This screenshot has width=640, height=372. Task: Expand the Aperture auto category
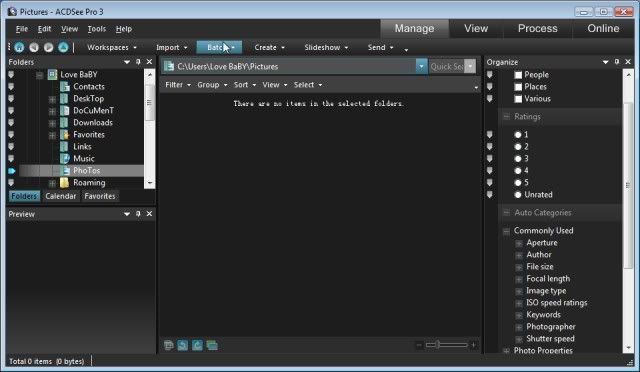coord(519,243)
